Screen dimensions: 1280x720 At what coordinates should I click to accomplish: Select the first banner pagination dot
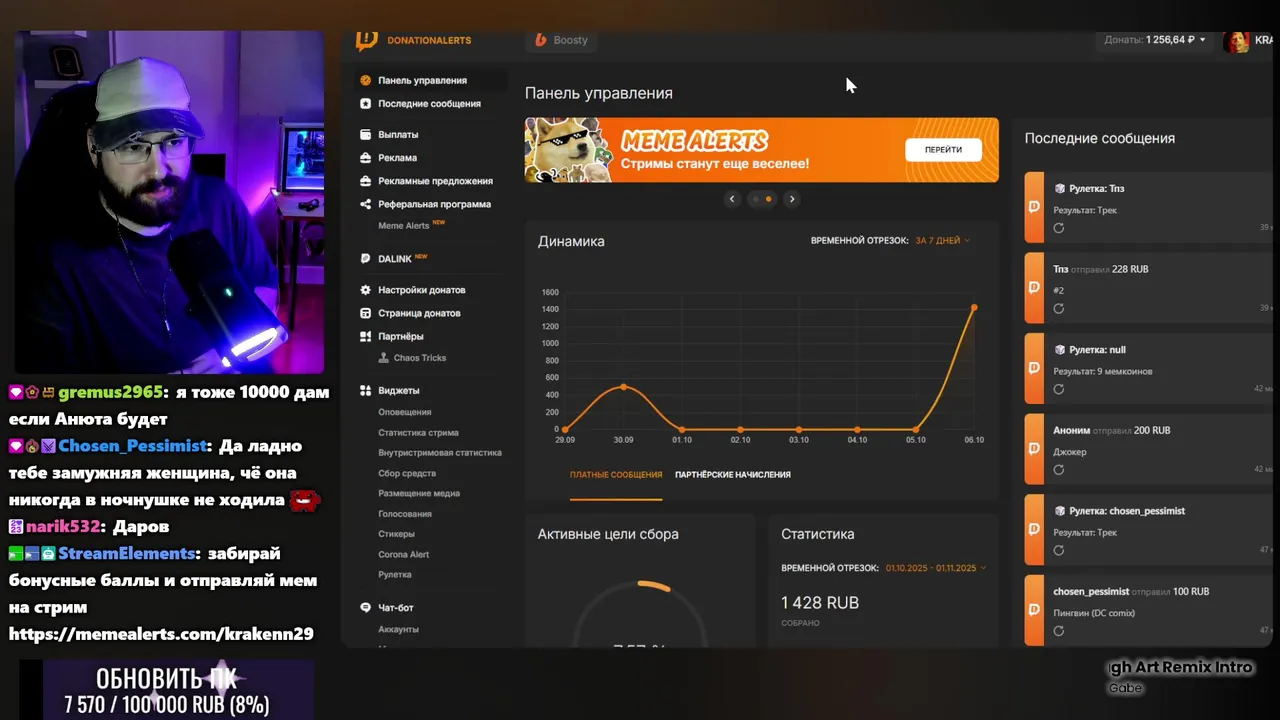point(755,199)
